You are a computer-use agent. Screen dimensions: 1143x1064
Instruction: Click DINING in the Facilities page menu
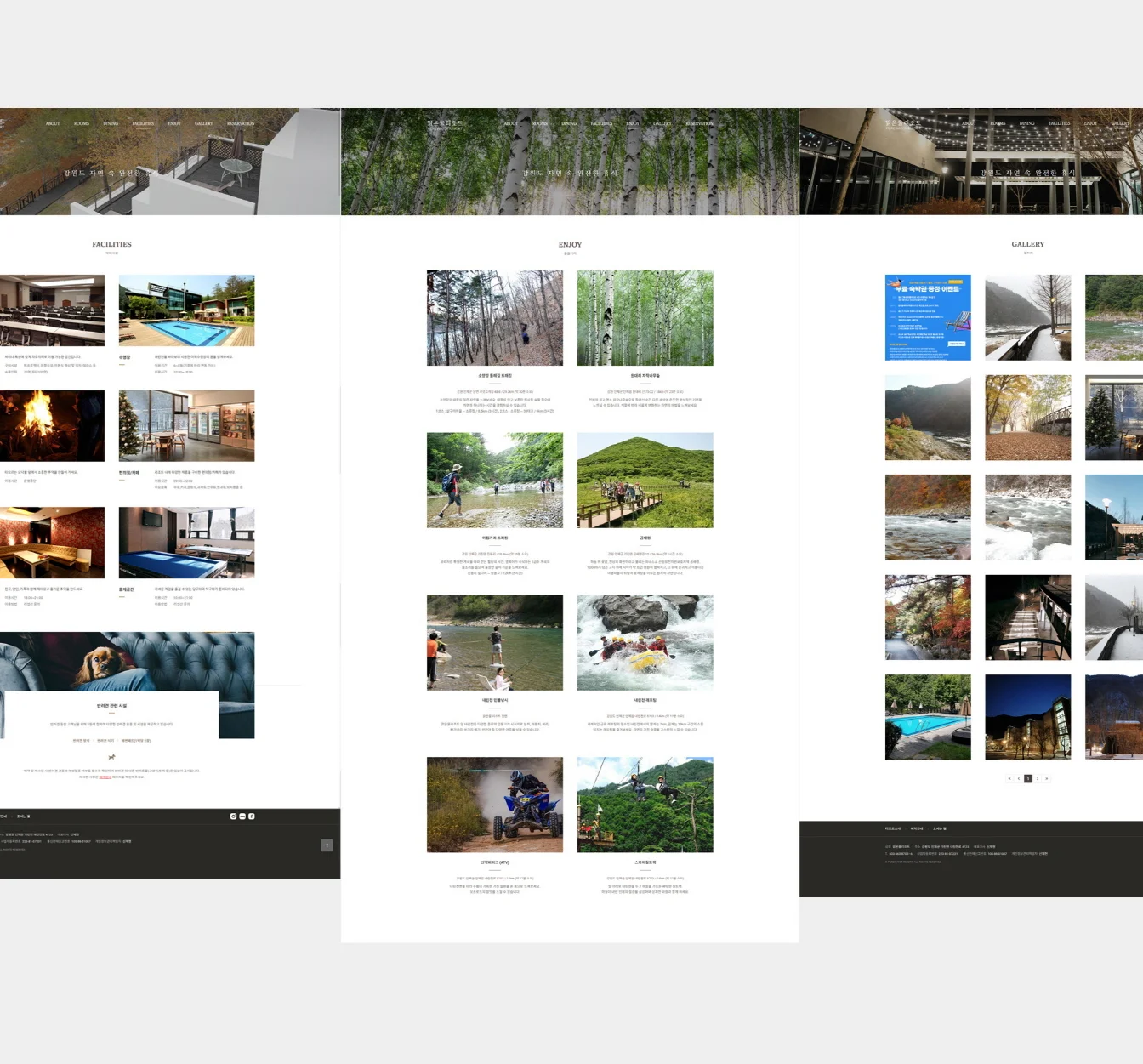(111, 123)
